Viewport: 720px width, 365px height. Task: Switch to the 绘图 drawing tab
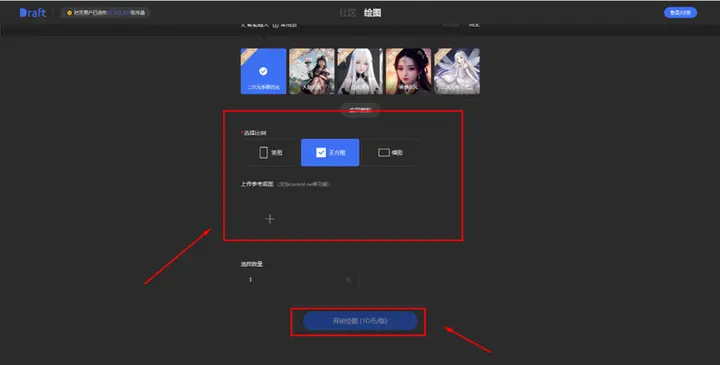(x=372, y=13)
